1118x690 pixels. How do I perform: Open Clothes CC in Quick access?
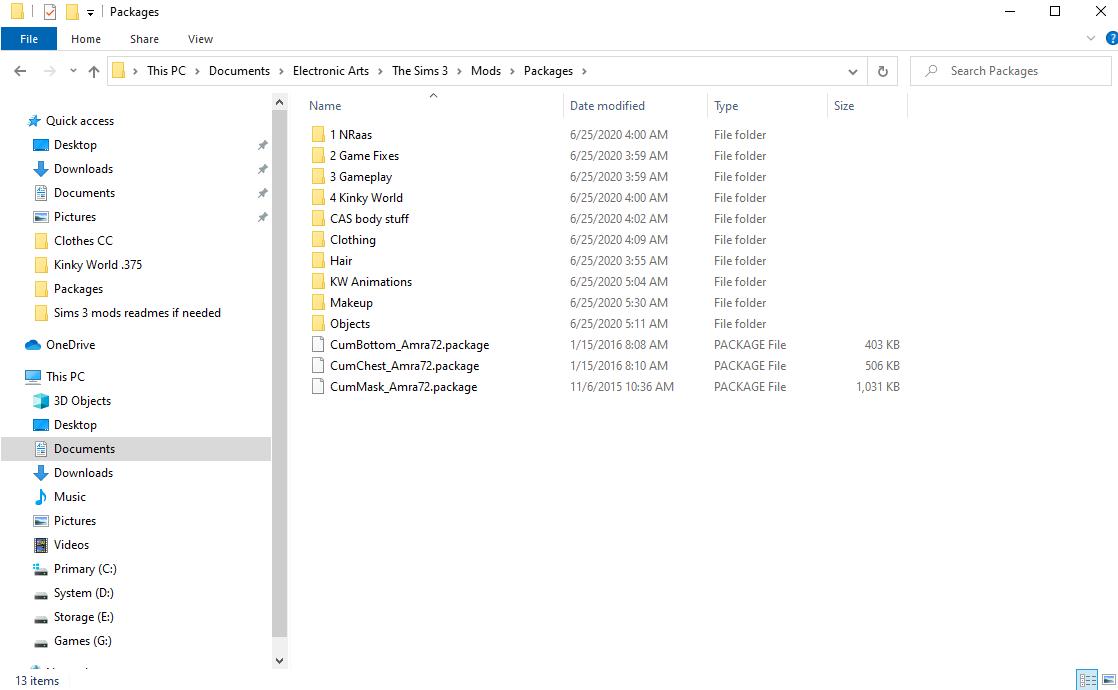[x=83, y=241]
